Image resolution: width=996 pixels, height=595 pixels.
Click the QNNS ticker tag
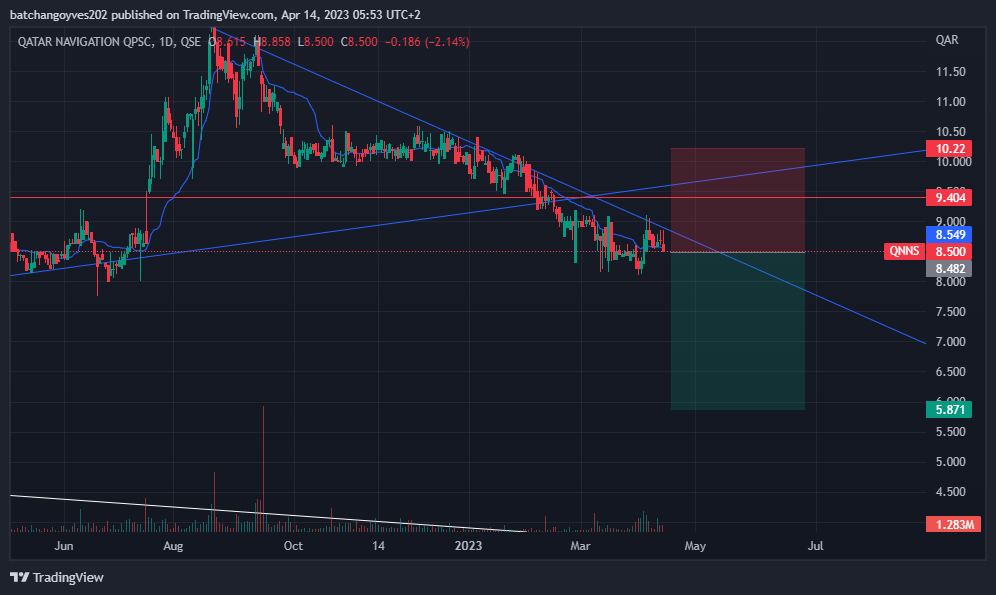[x=904, y=251]
